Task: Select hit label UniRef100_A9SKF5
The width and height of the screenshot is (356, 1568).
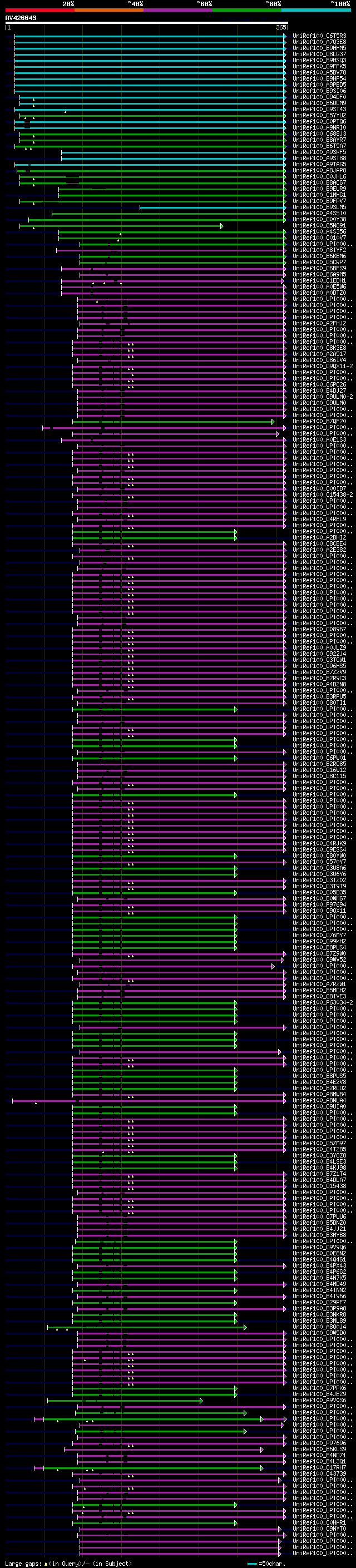Action: click(x=319, y=152)
